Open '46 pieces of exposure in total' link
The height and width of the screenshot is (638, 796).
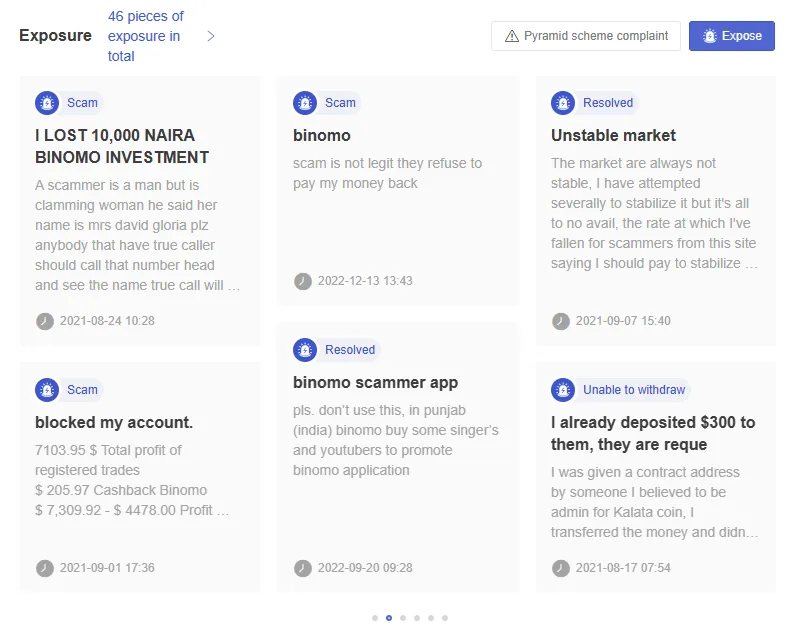pyautogui.click(x=146, y=36)
